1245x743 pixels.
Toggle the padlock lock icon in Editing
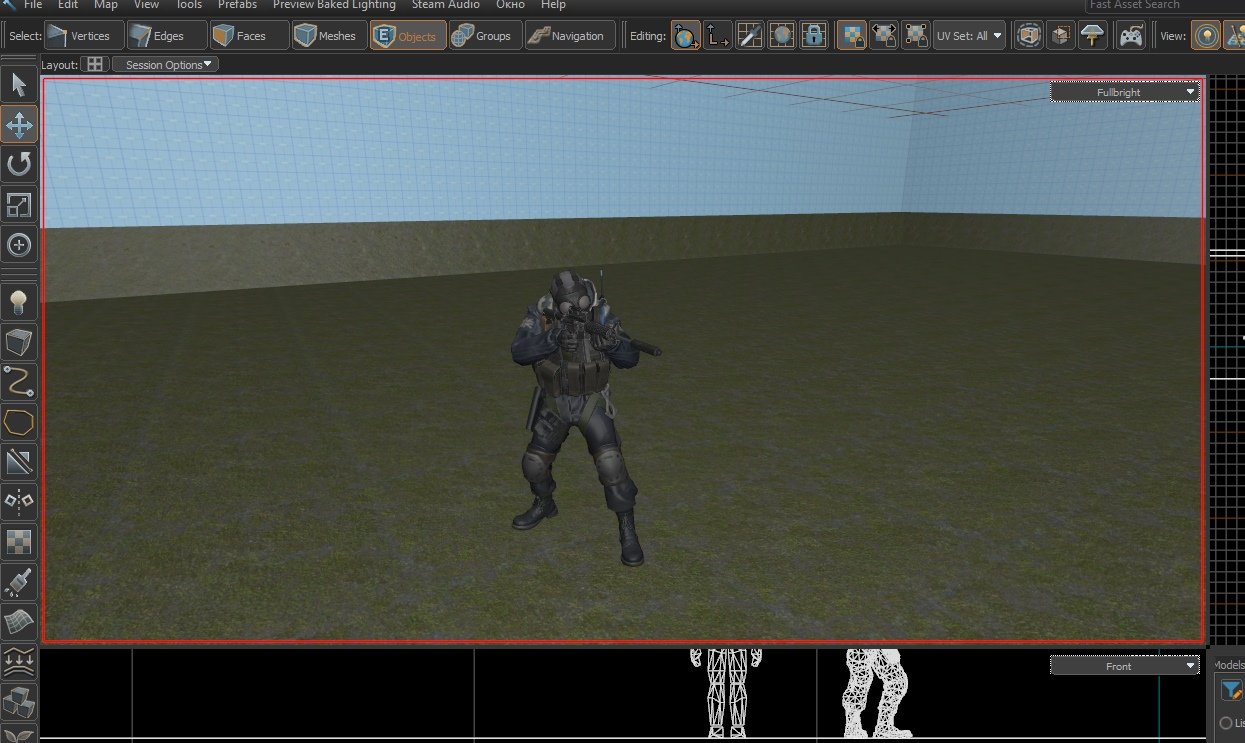(814, 36)
